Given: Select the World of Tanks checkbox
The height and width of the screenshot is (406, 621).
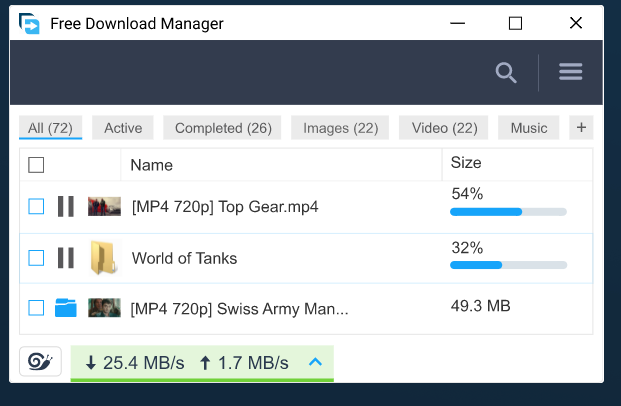Looking at the screenshot, I should (x=36, y=258).
